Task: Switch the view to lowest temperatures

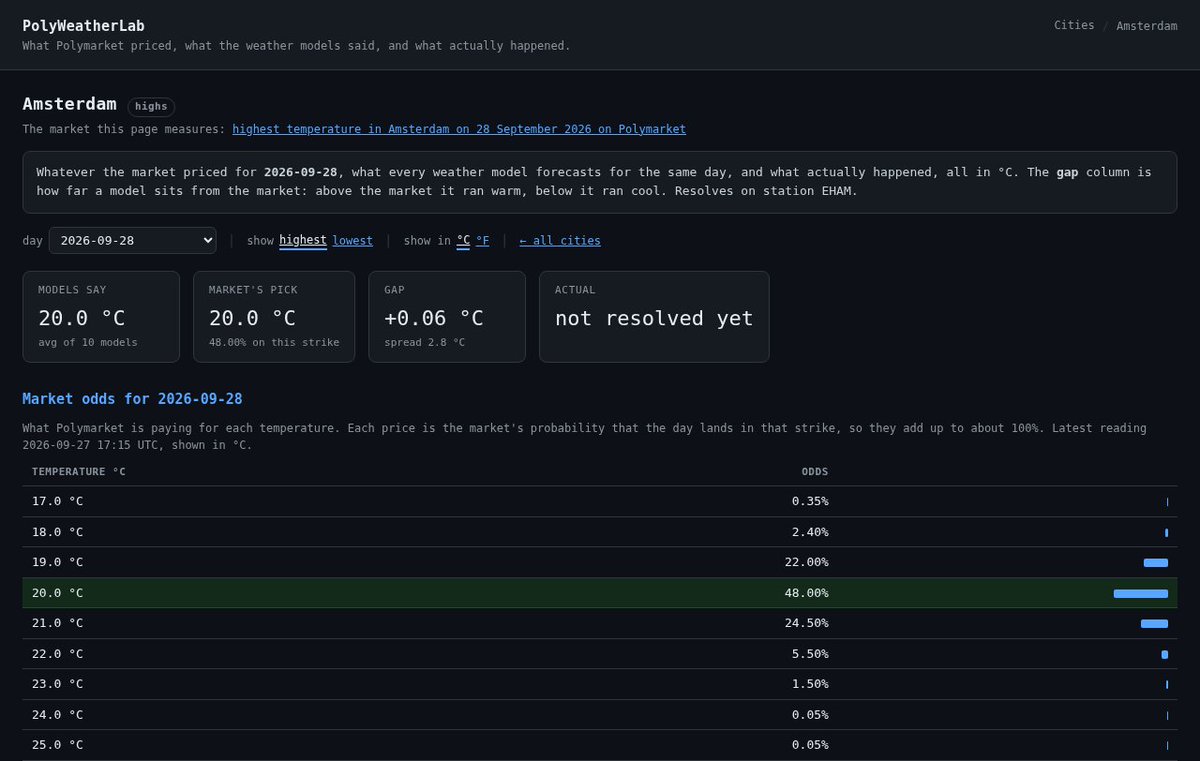Action: pos(353,240)
